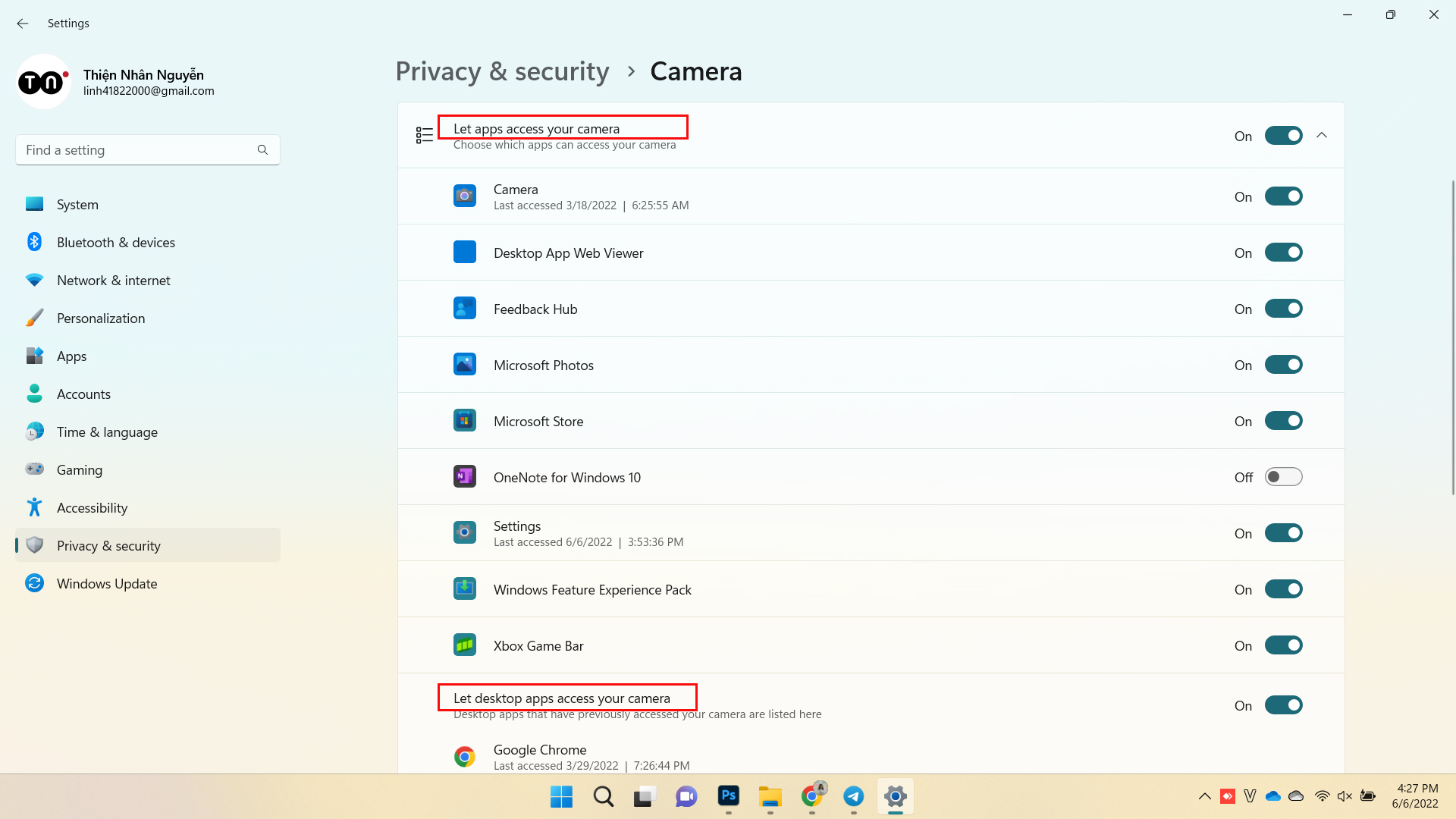Click the Xbox Game Bar icon
The width and height of the screenshot is (1456, 819).
(x=465, y=645)
